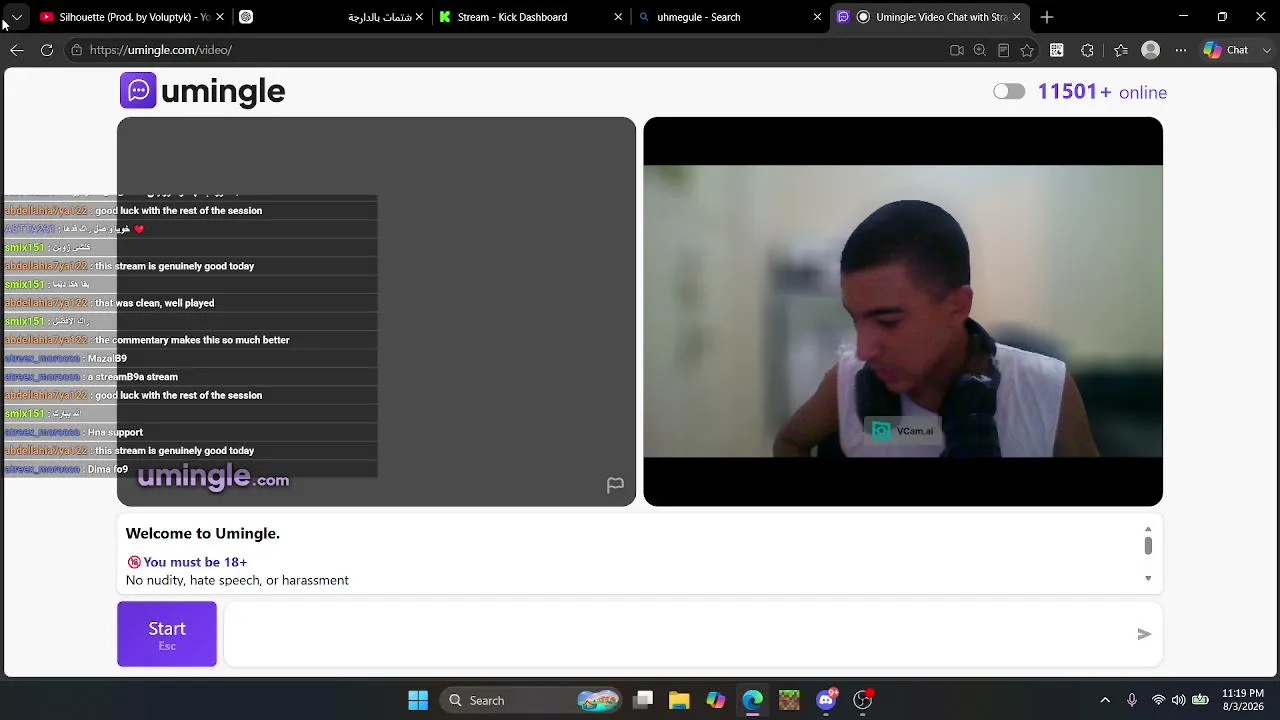Open Discord from the taskbar
The width and height of the screenshot is (1280, 720).
point(826,700)
